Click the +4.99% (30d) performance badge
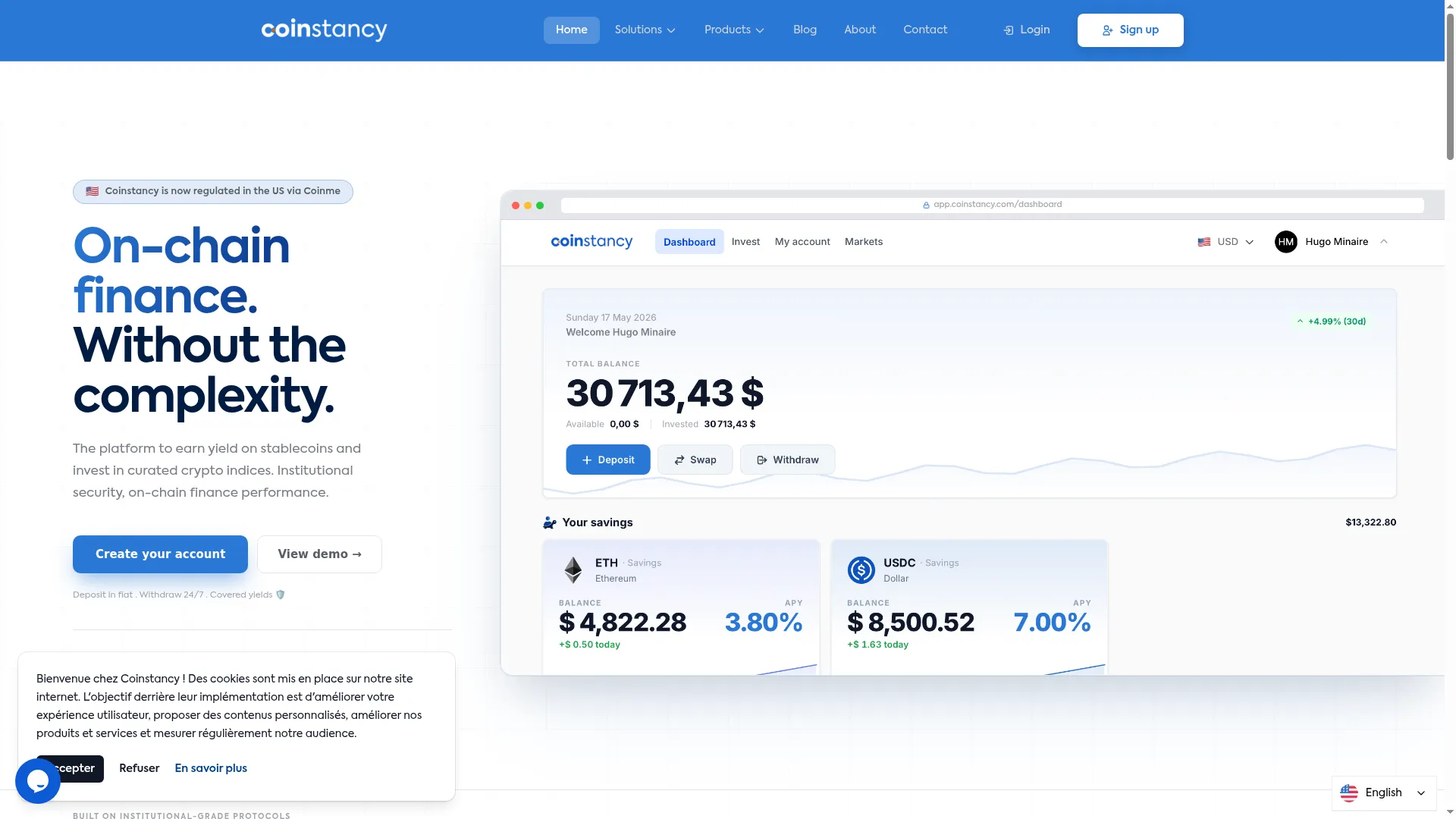This screenshot has height=819, width=1456. click(1332, 322)
